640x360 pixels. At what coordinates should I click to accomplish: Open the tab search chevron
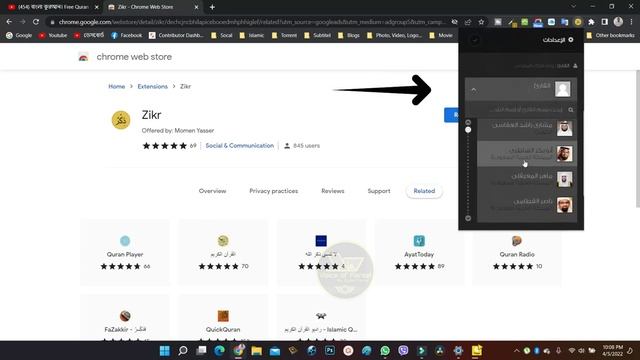[573, 7]
